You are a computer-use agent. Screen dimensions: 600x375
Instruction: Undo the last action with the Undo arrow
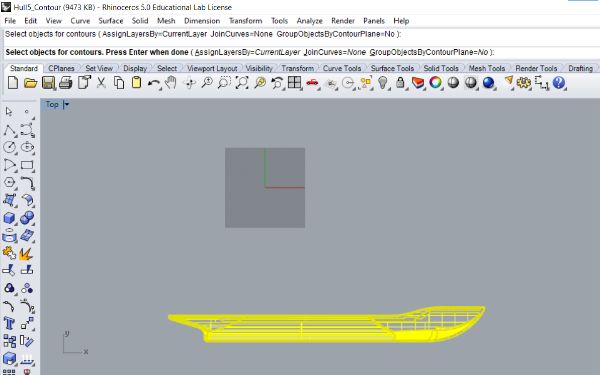tap(154, 83)
